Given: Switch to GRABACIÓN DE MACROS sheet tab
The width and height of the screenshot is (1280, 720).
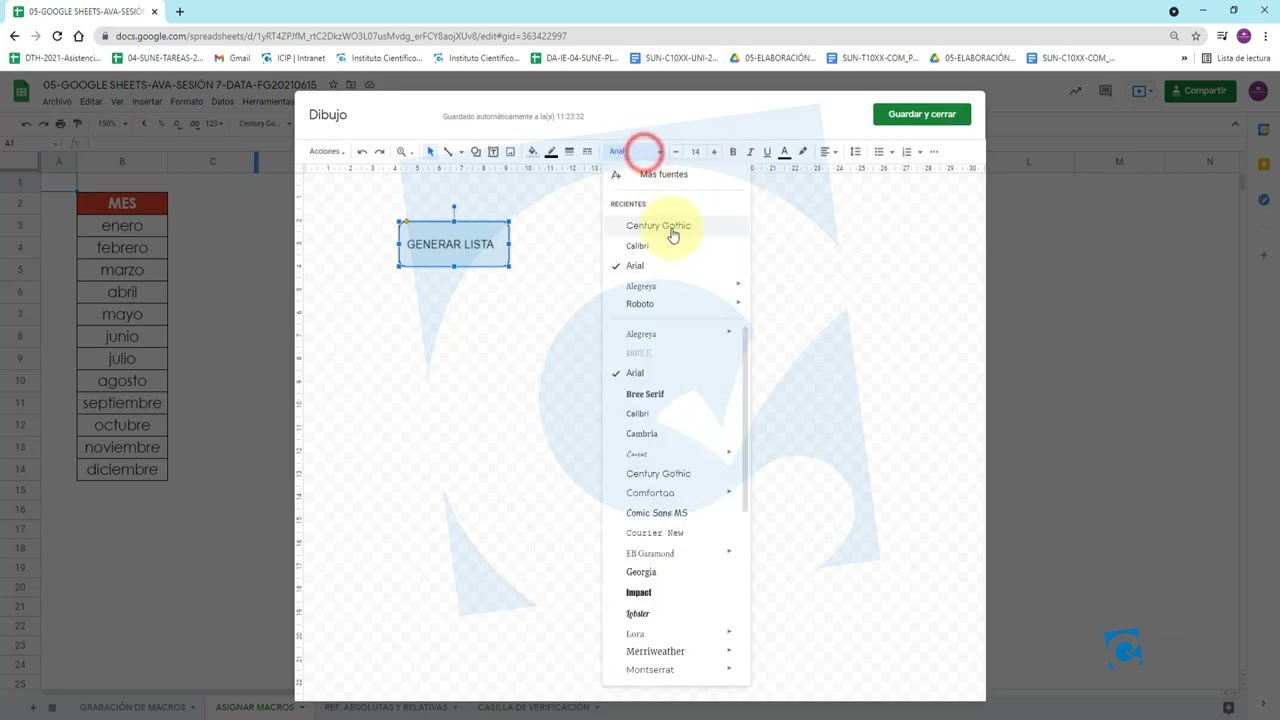Looking at the screenshot, I should point(133,707).
